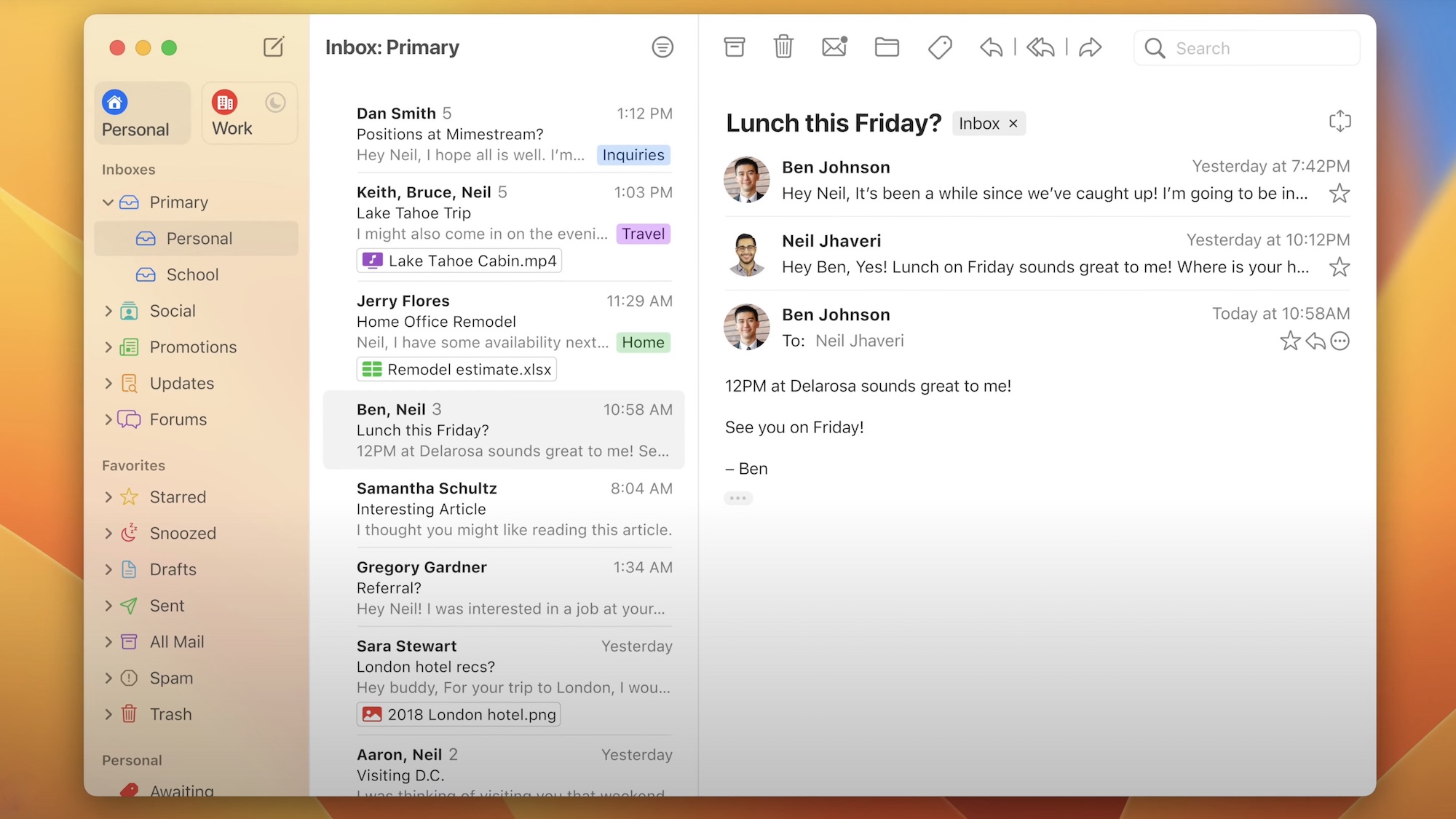
Task: Open Samantha Schultz's Interesting Article email
Action: tap(504, 509)
